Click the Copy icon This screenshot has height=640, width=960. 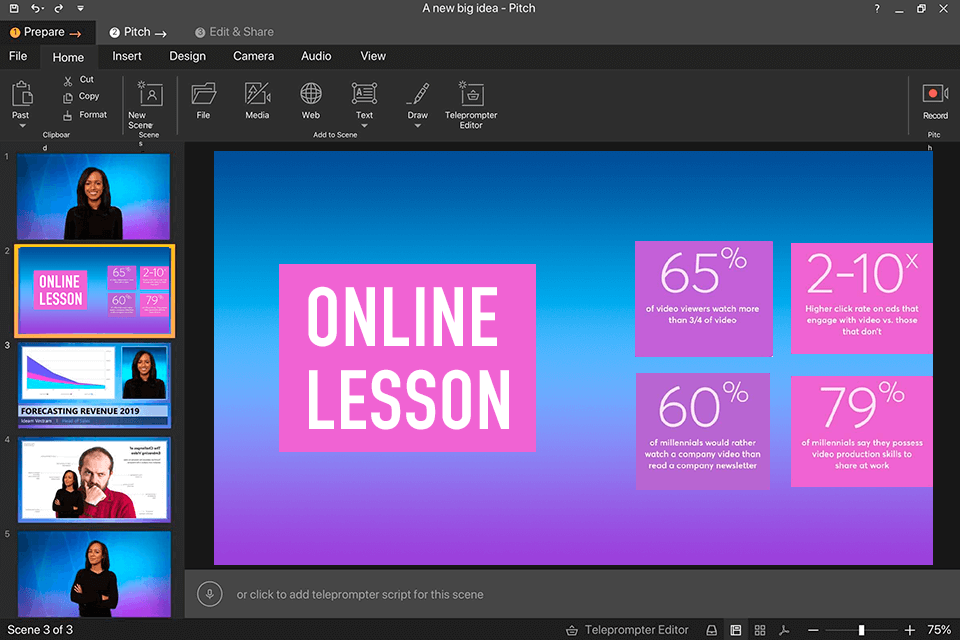pyautogui.click(x=70, y=96)
